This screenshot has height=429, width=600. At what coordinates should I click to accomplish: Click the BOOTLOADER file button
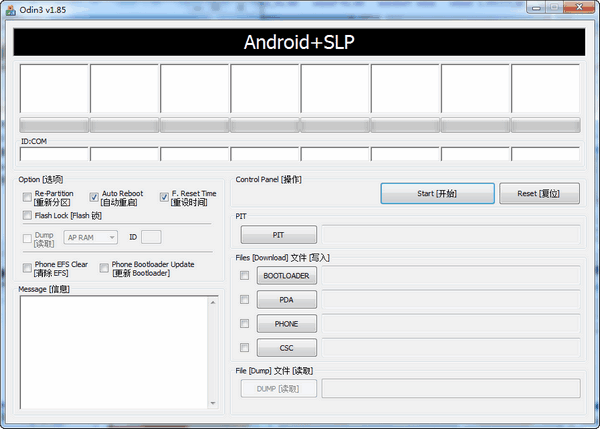pyautogui.click(x=285, y=275)
